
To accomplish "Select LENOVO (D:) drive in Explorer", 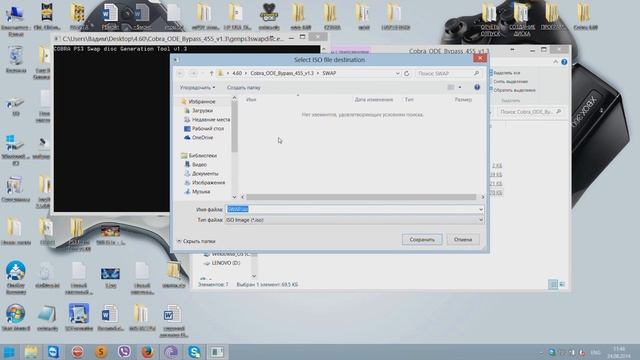I will (222, 263).
